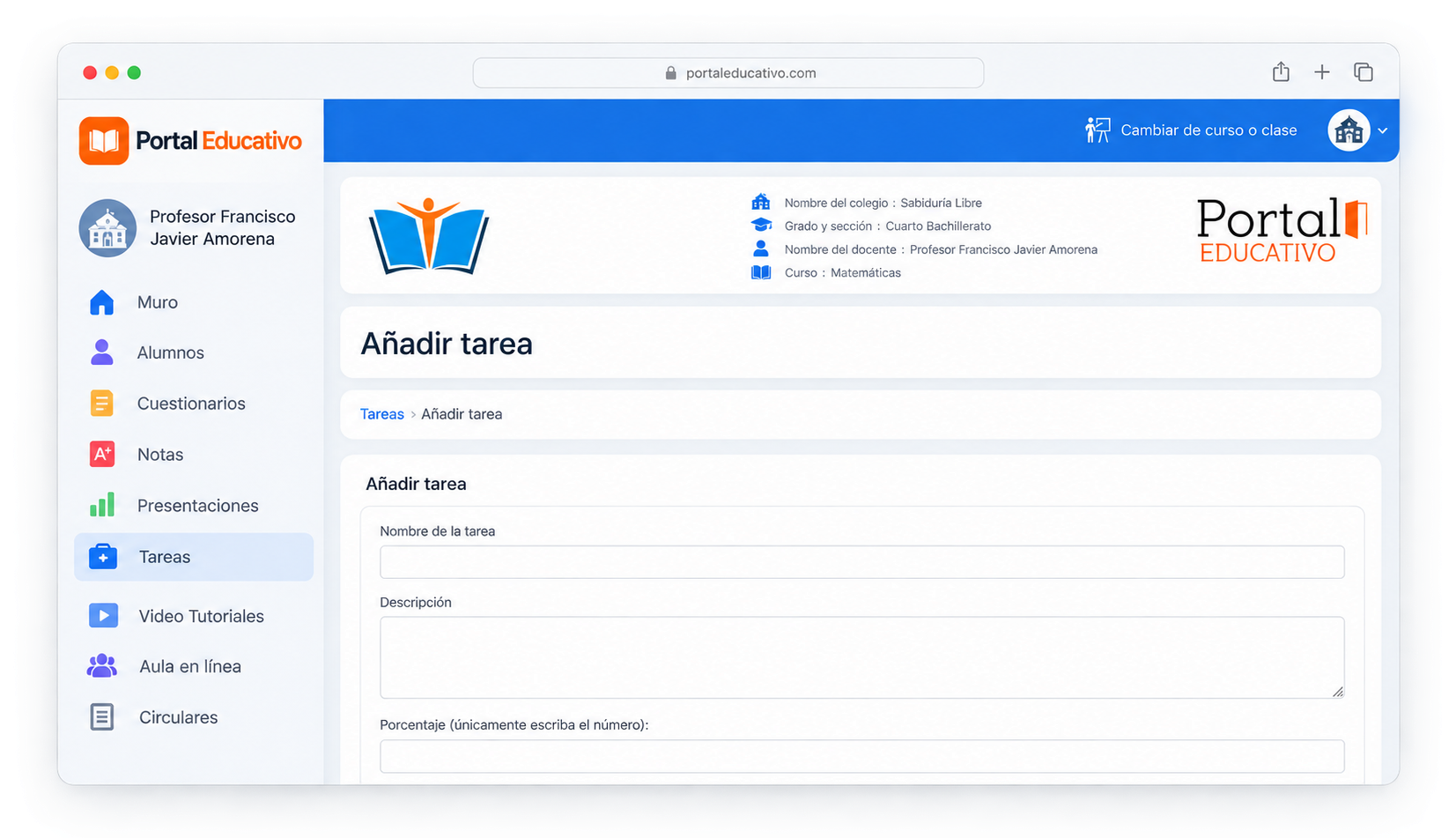Click the Presentaciones bar chart icon
The image size is (1456, 838).
click(x=102, y=505)
